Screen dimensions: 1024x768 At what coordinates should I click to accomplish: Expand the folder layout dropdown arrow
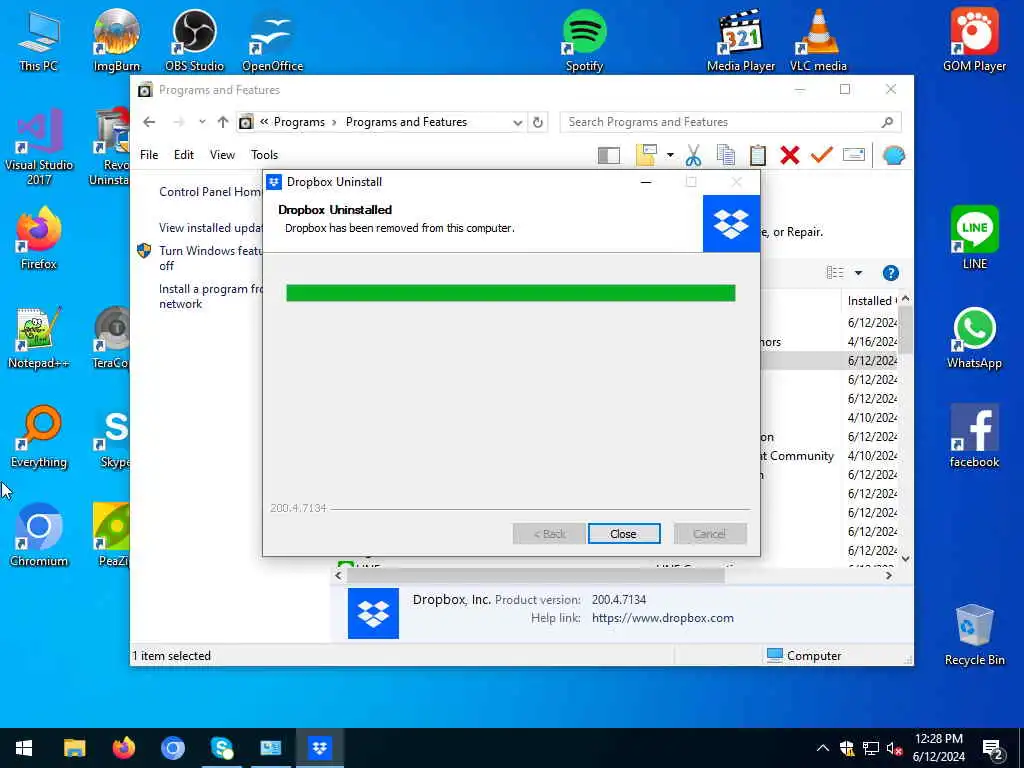point(670,155)
